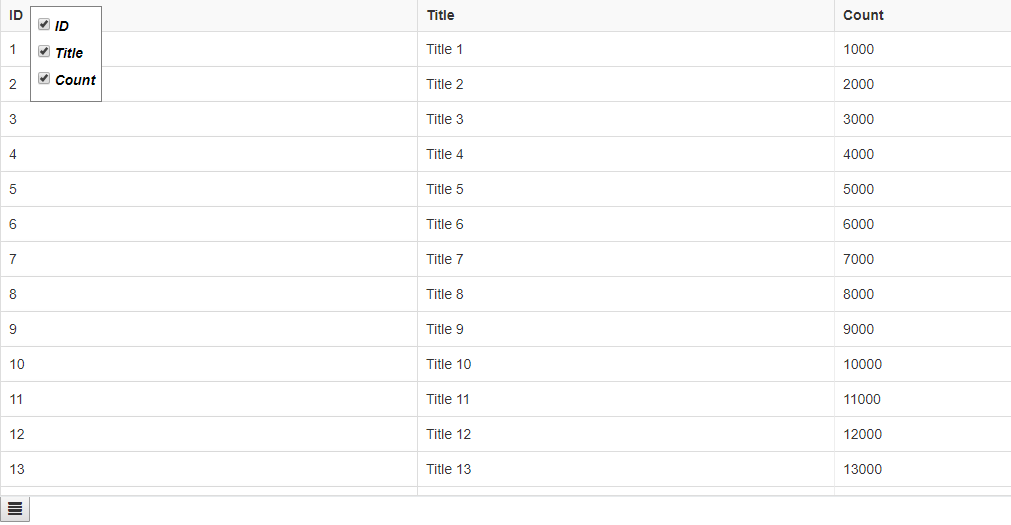Viewport: 1011px width, 525px height.
Task: Click the Title label in column popup
Action: 69,53
